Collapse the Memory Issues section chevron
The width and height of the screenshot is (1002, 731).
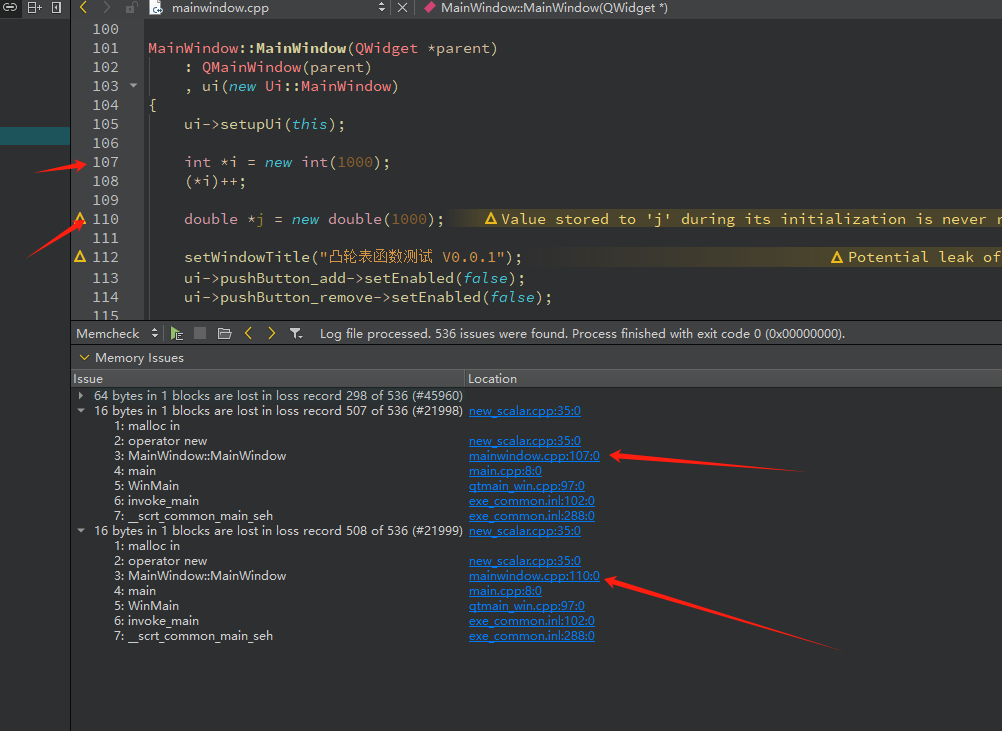[x=84, y=358]
